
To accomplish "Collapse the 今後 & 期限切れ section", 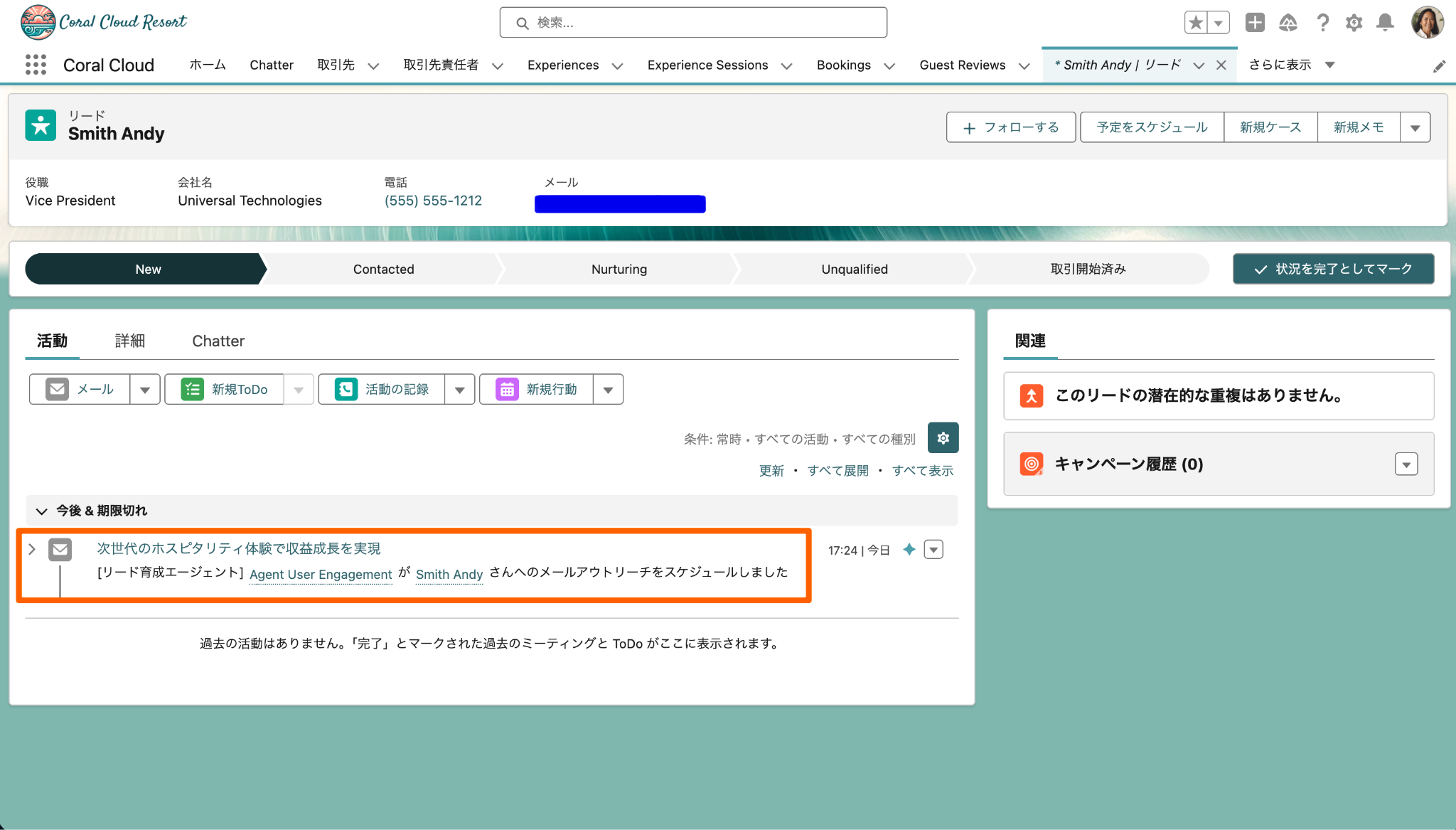I will (x=41, y=511).
